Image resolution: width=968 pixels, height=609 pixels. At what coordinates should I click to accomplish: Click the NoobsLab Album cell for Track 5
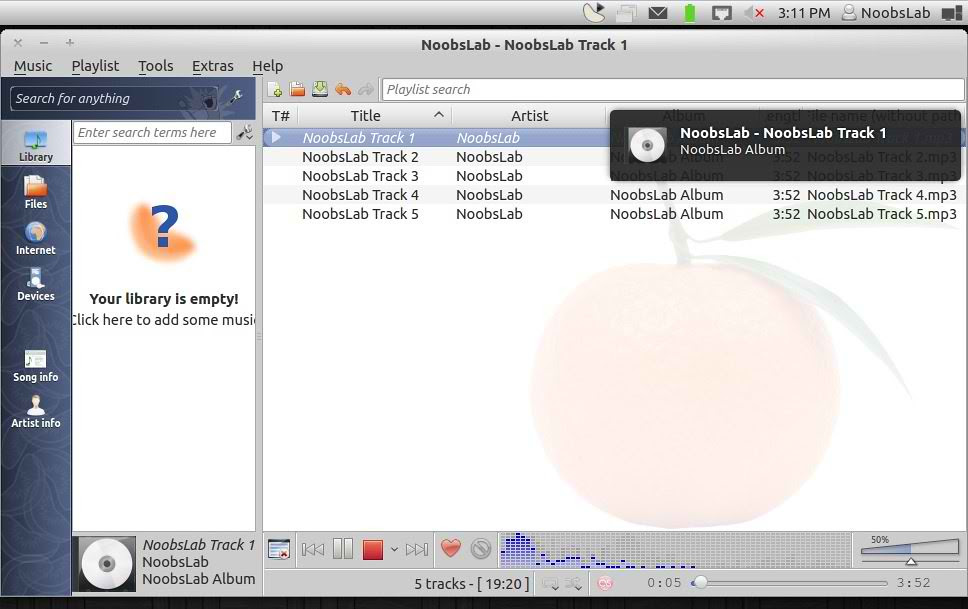tap(667, 214)
